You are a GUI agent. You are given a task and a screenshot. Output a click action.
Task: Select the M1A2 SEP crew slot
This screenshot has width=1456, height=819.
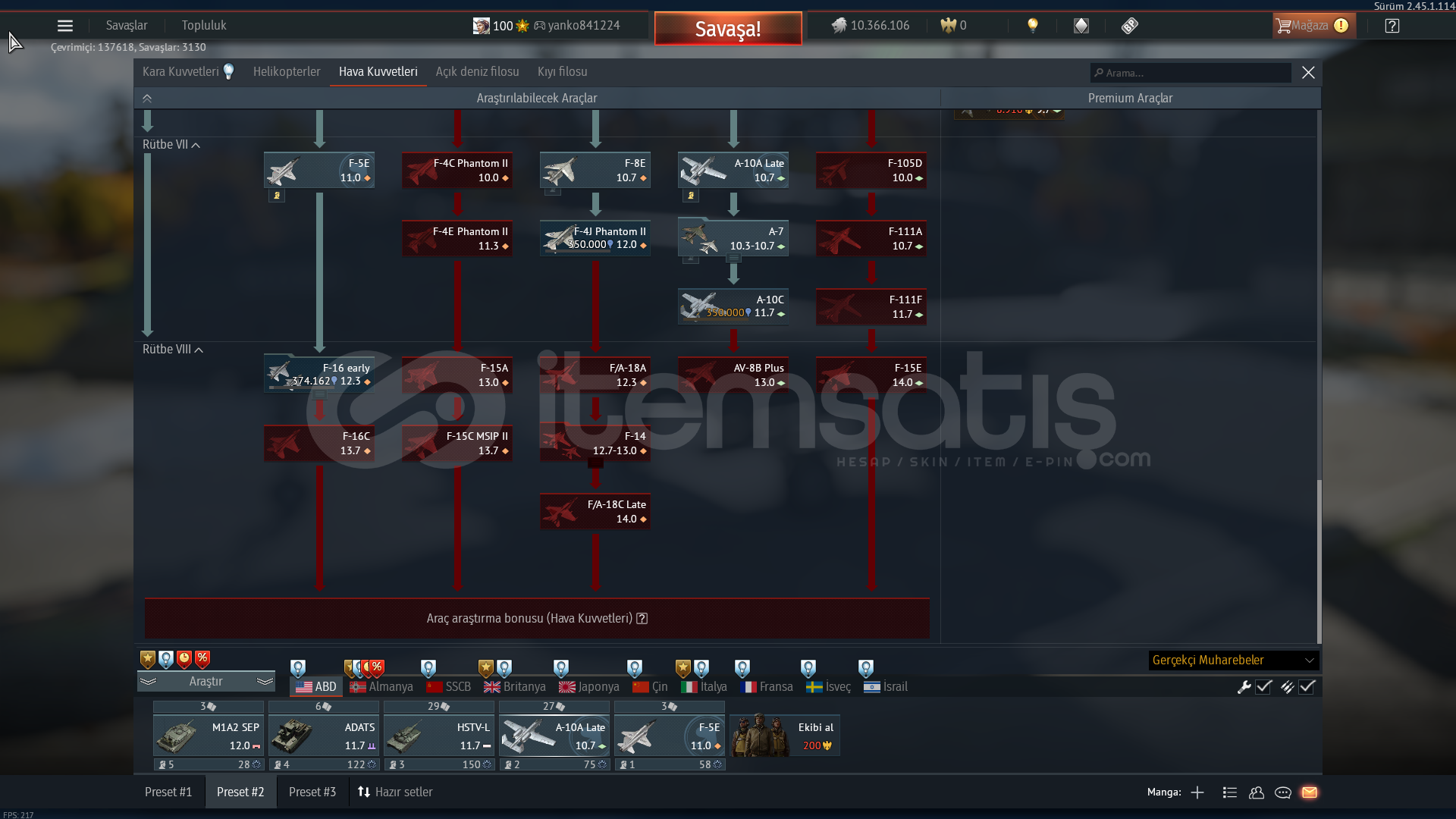[209, 736]
